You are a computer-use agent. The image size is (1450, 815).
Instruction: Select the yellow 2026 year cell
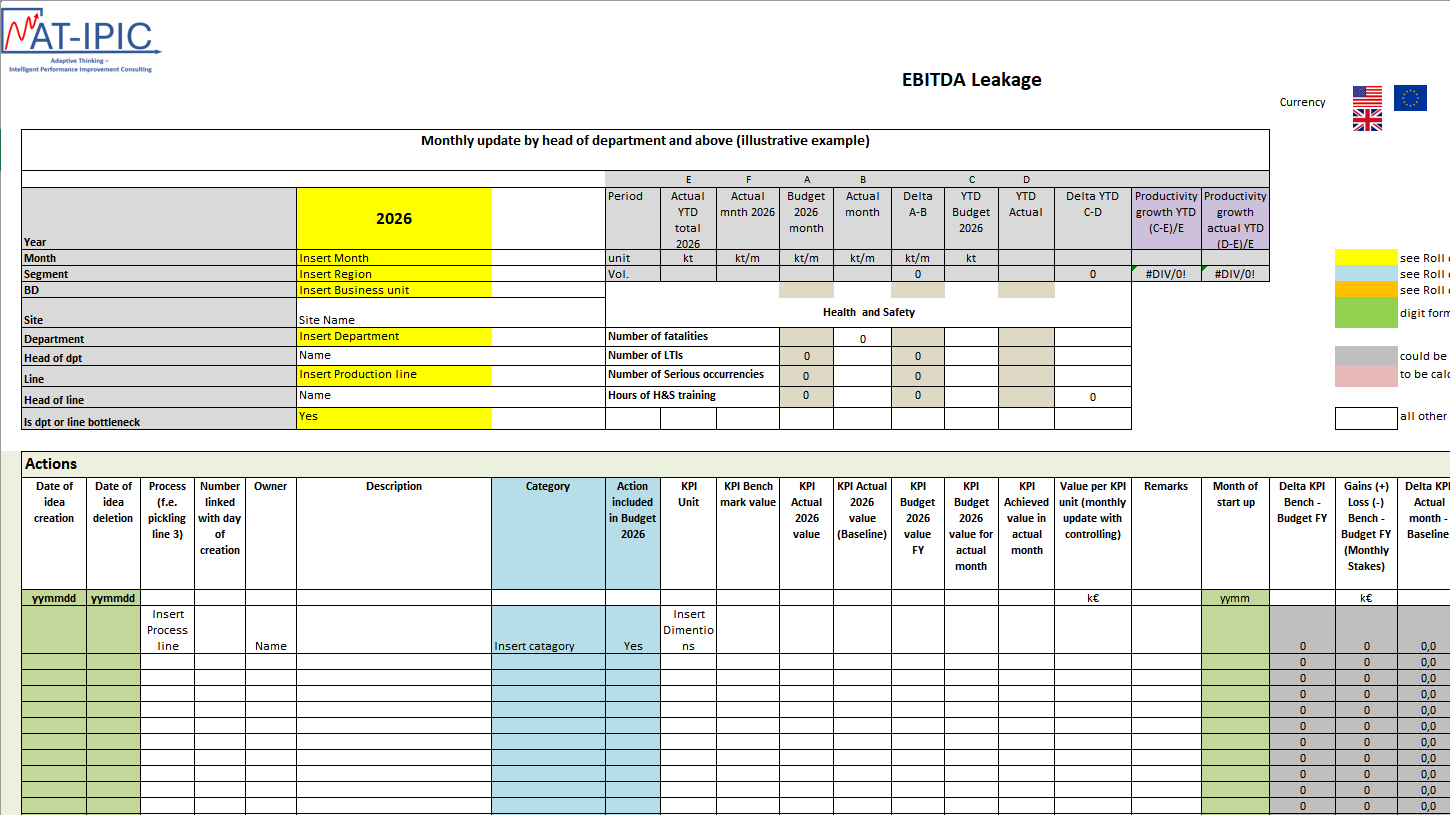pos(394,219)
